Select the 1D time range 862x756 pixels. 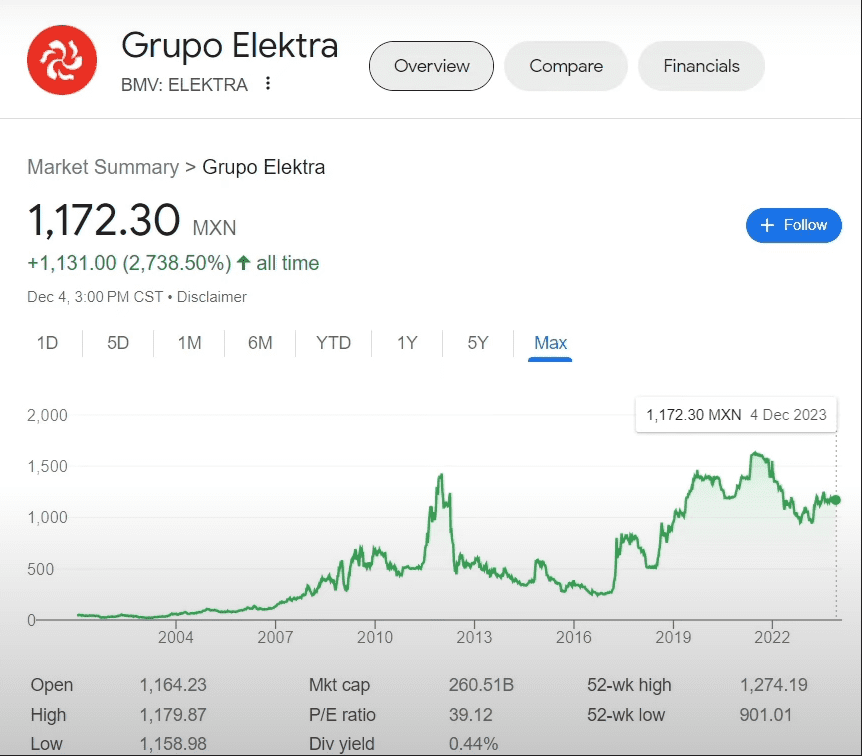tap(47, 343)
